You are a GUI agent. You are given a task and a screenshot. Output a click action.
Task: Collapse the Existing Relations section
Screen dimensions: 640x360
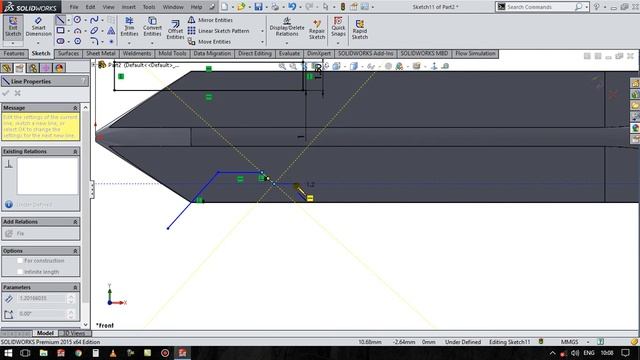(x=75, y=151)
